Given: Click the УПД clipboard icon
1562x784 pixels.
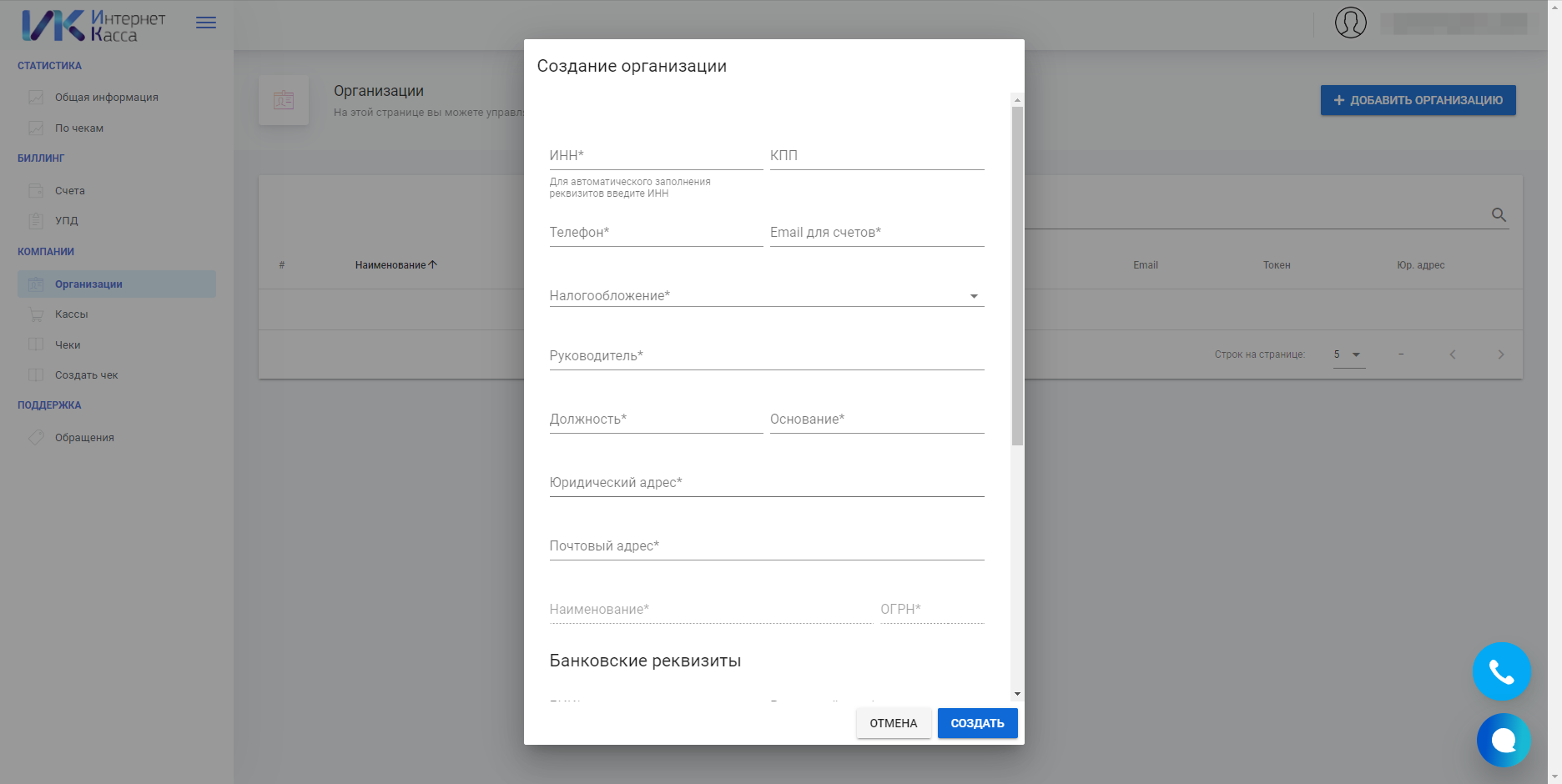Looking at the screenshot, I should click(x=36, y=221).
